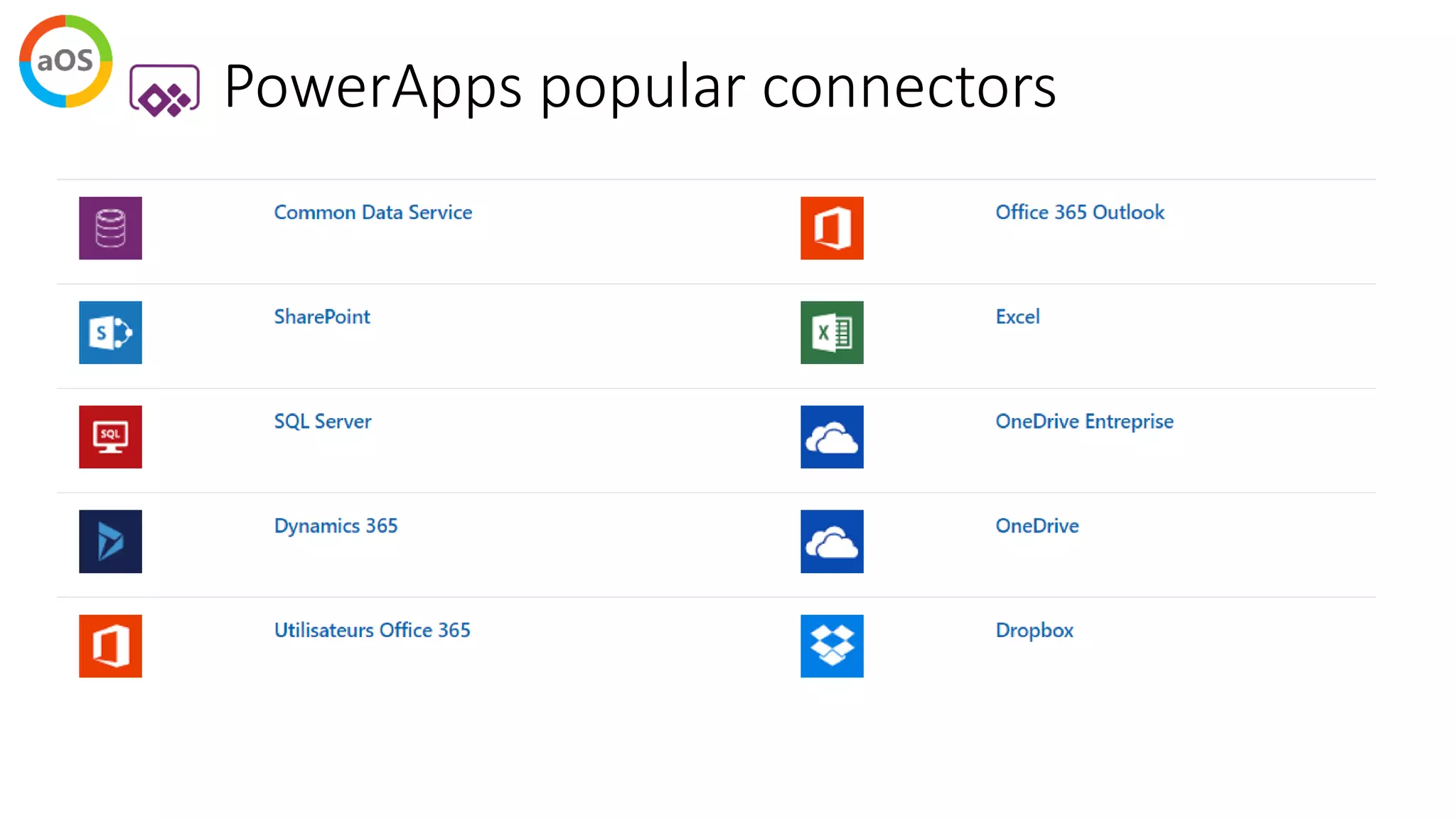Open the Office 365 Outlook link
Screen dimensions: 1456x819
(x=1080, y=212)
